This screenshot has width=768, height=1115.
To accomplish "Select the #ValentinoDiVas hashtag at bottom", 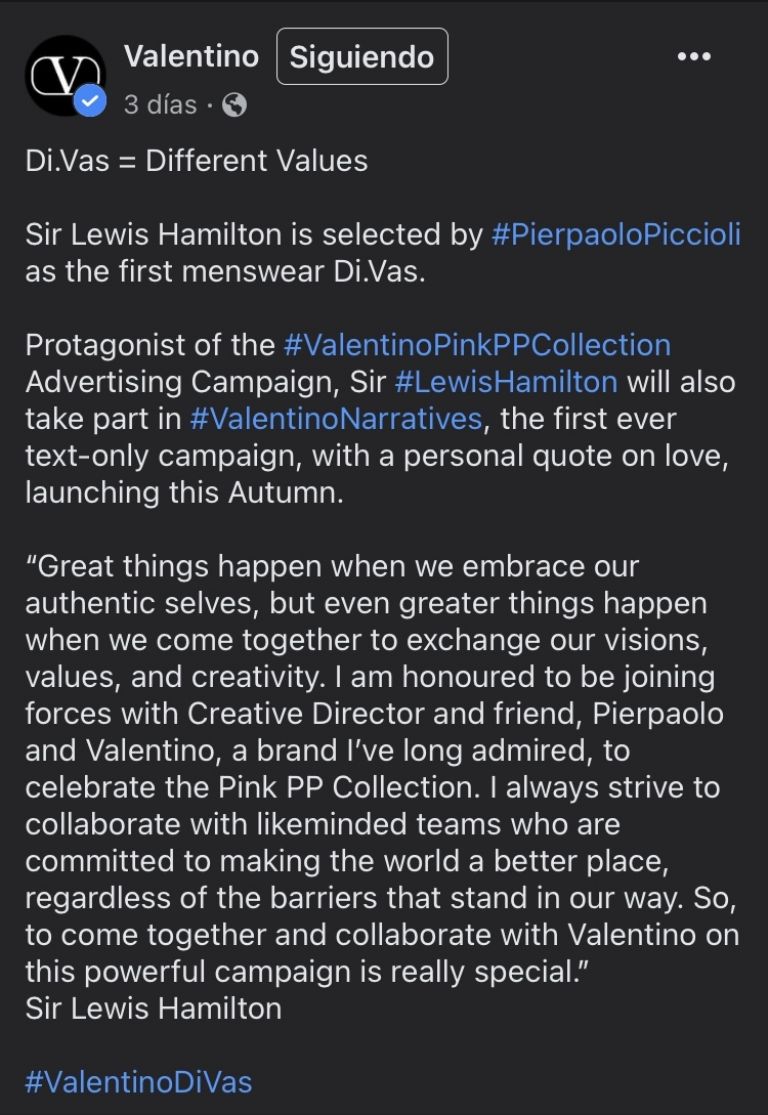I will point(138,1081).
